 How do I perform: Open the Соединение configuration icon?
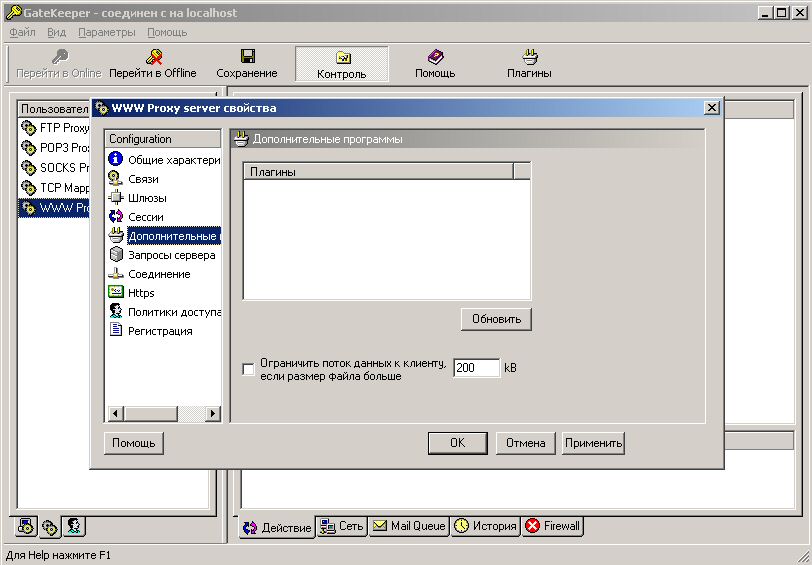pyautogui.click(x=115, y=273)
